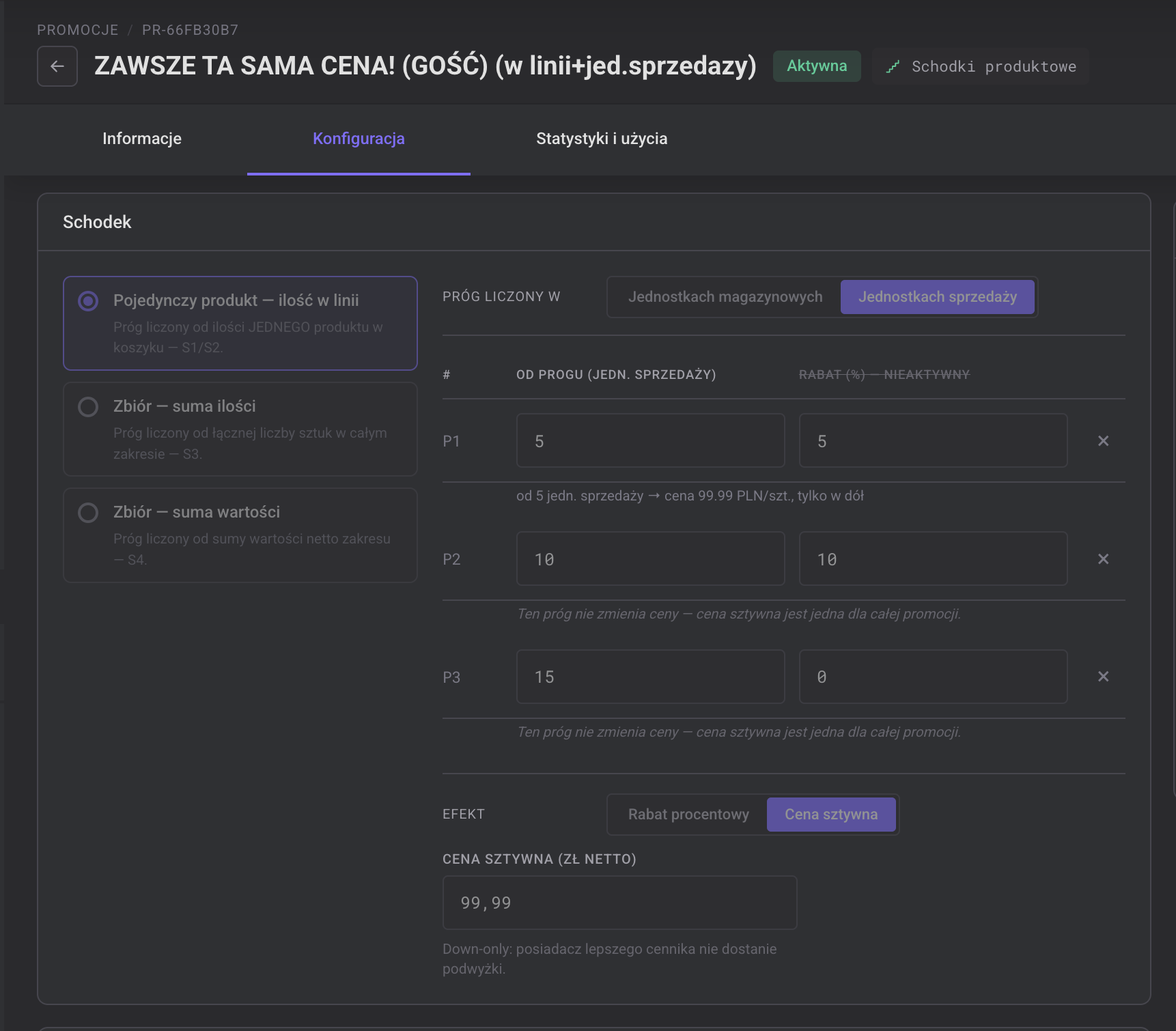Image resolution: width=1176 pixels, height=1031 pixels.
Task: Open the Statystyki i użycia tab
Action: 602,139
